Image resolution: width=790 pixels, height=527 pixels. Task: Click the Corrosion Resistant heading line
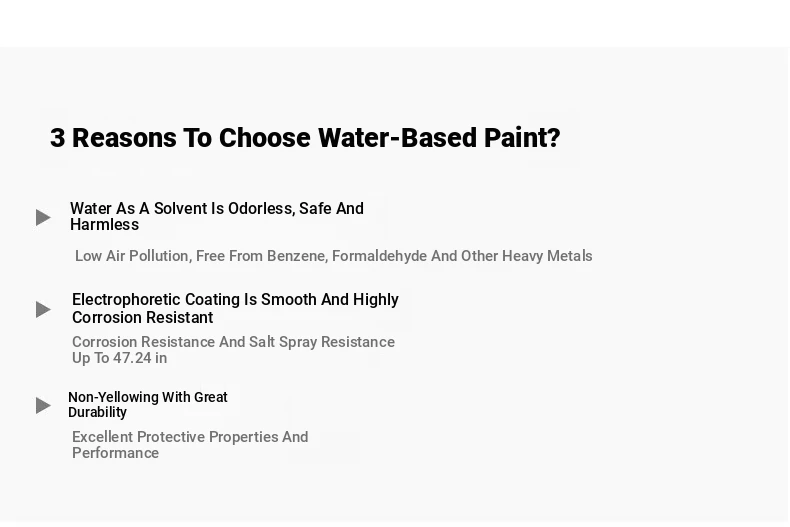coord(143,317)
